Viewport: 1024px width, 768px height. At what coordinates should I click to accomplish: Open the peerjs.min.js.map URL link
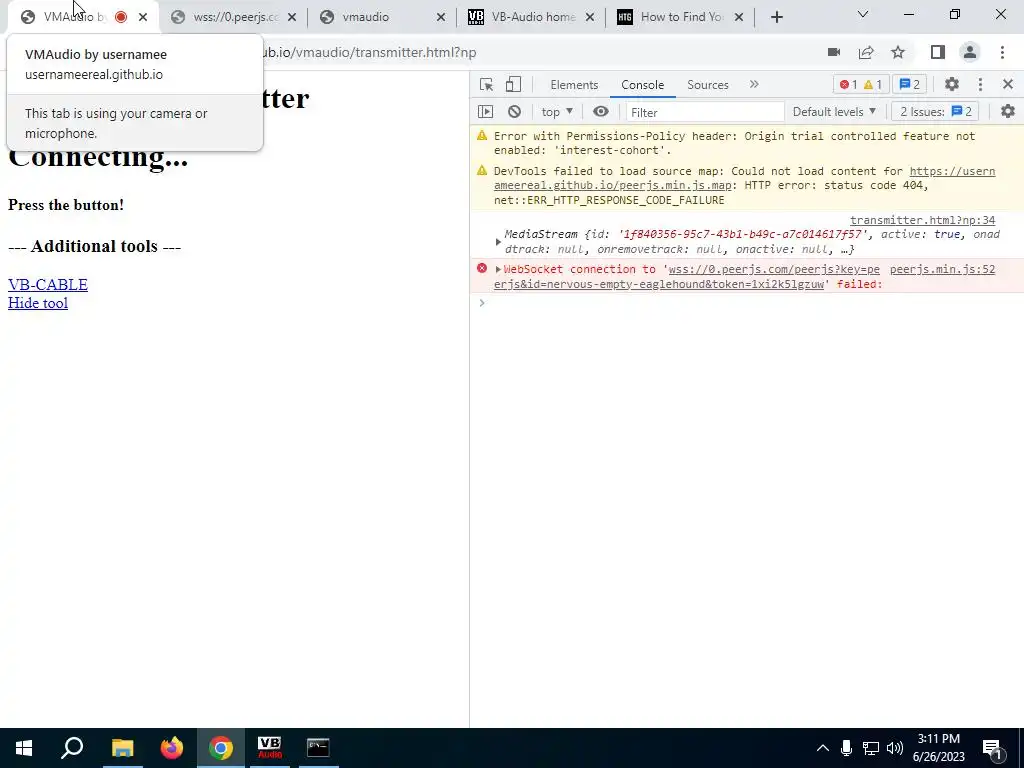pyautogui.click(x=744, y=178)
